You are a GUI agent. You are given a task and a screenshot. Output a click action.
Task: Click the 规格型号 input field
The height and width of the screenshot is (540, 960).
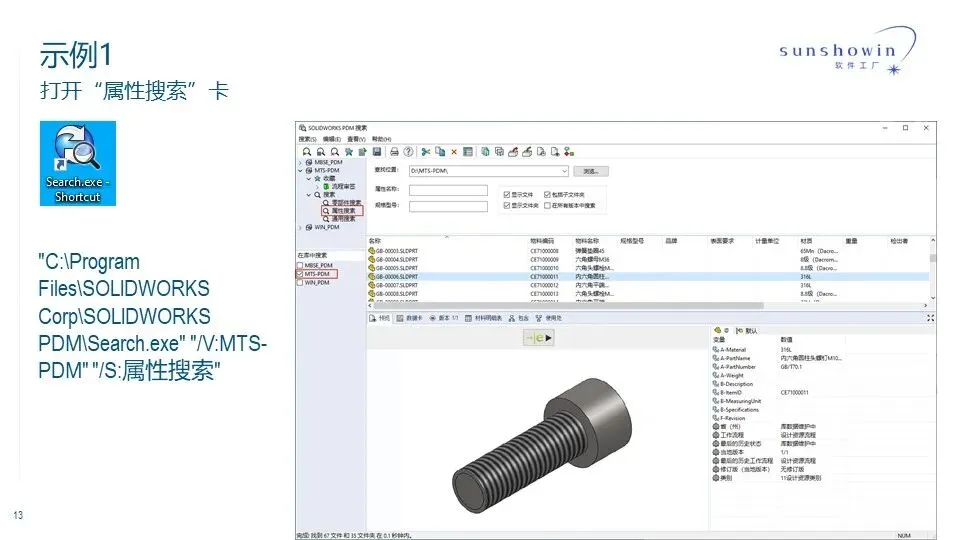click(448, 206)
